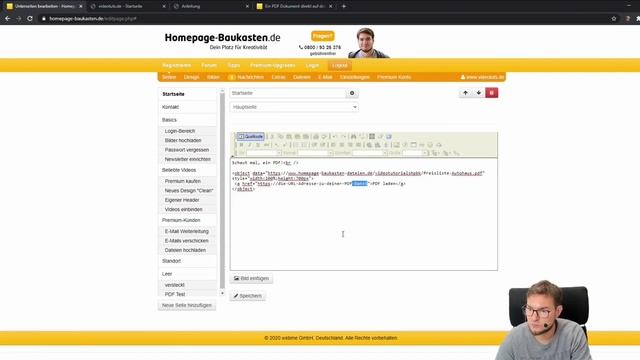Open the Stil dropdown in editor
Screen dimensions: 640x360
[x=264, y=153]
